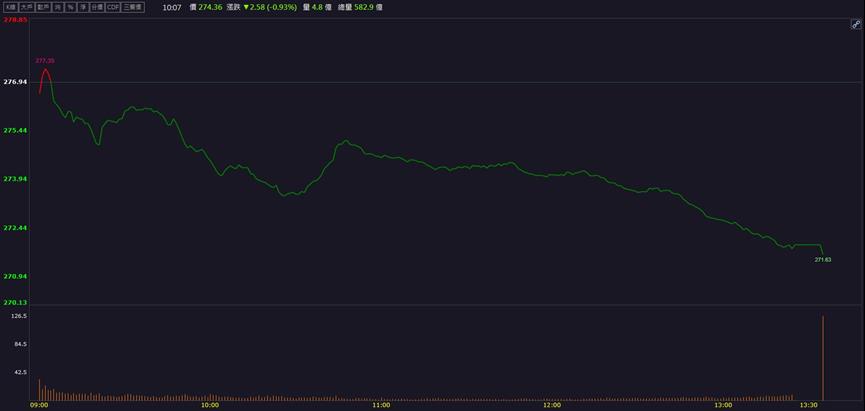
Task: Click the tall closing volume bar at 13:30
Action: tap(823, 358)
